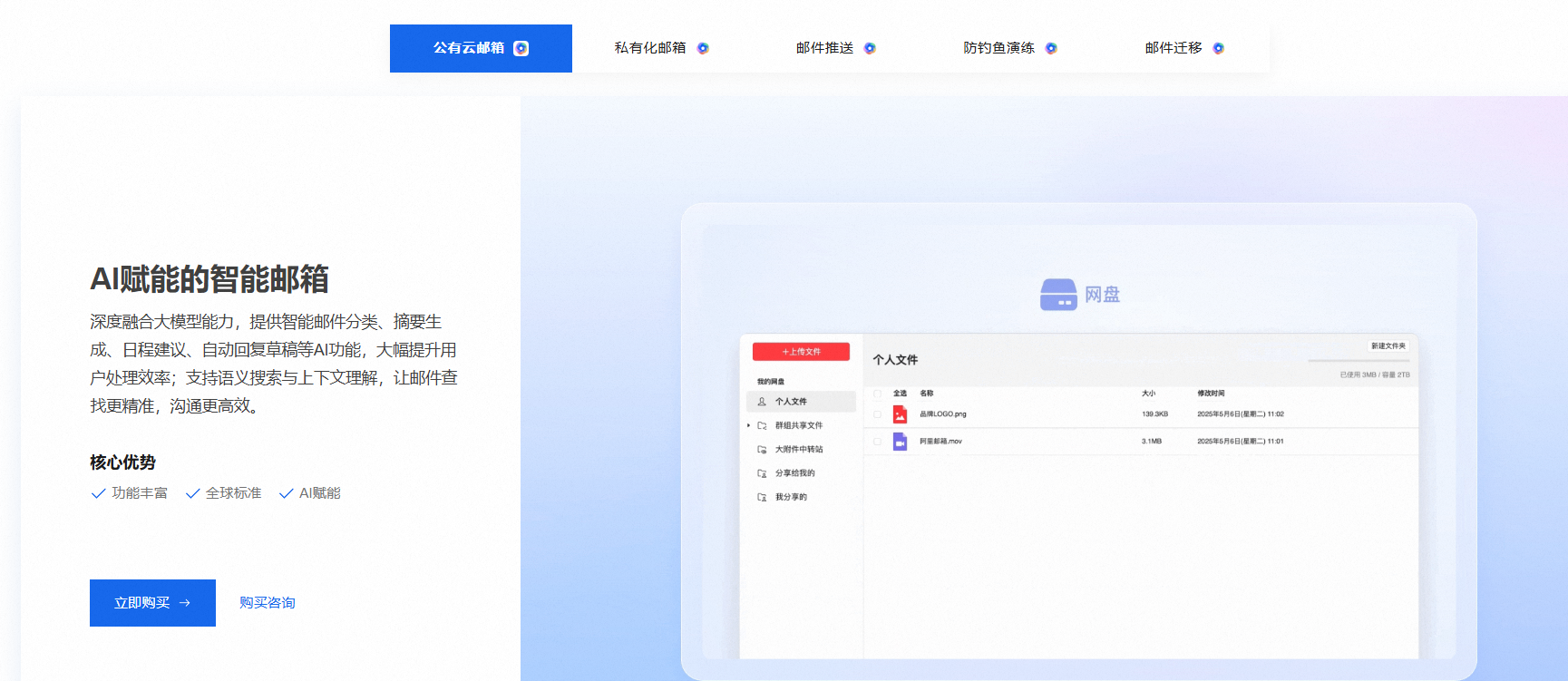Click the storage usage progress bar

(x=1359, y=361)
